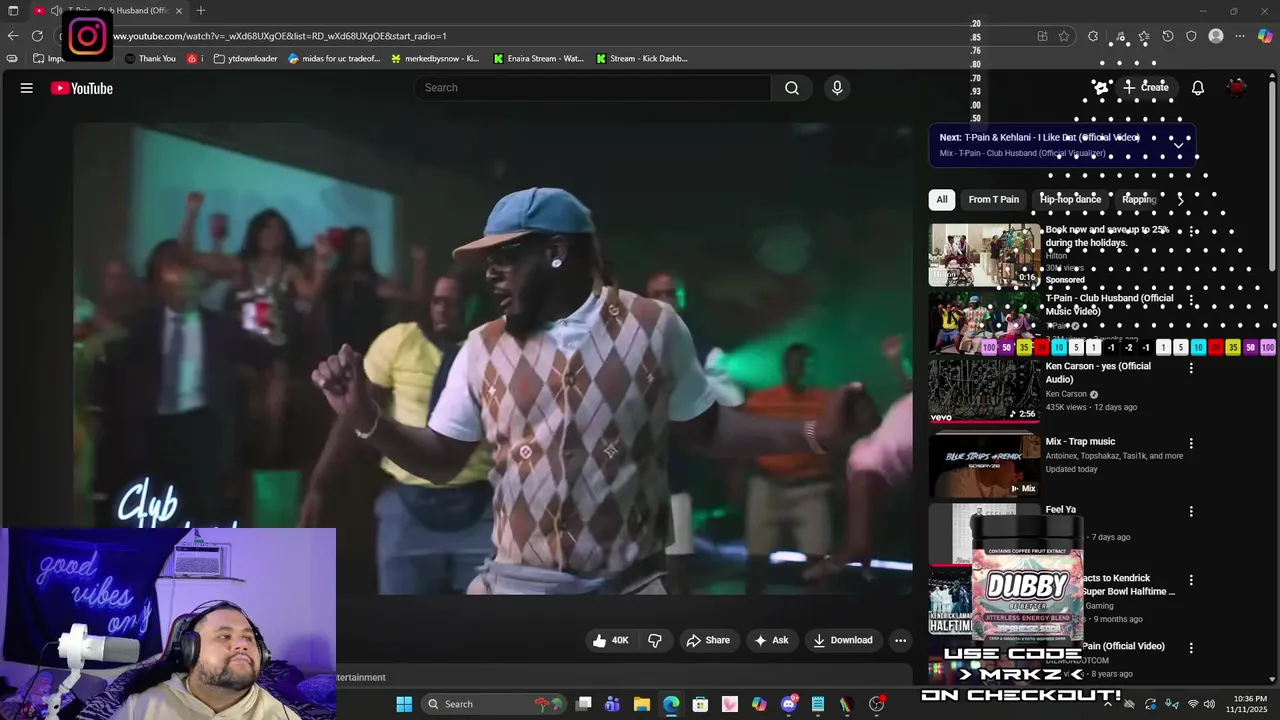The image size is (1280, 720).
Task: Open File Explorer from taskbar
Action: [x=642, y=704]
